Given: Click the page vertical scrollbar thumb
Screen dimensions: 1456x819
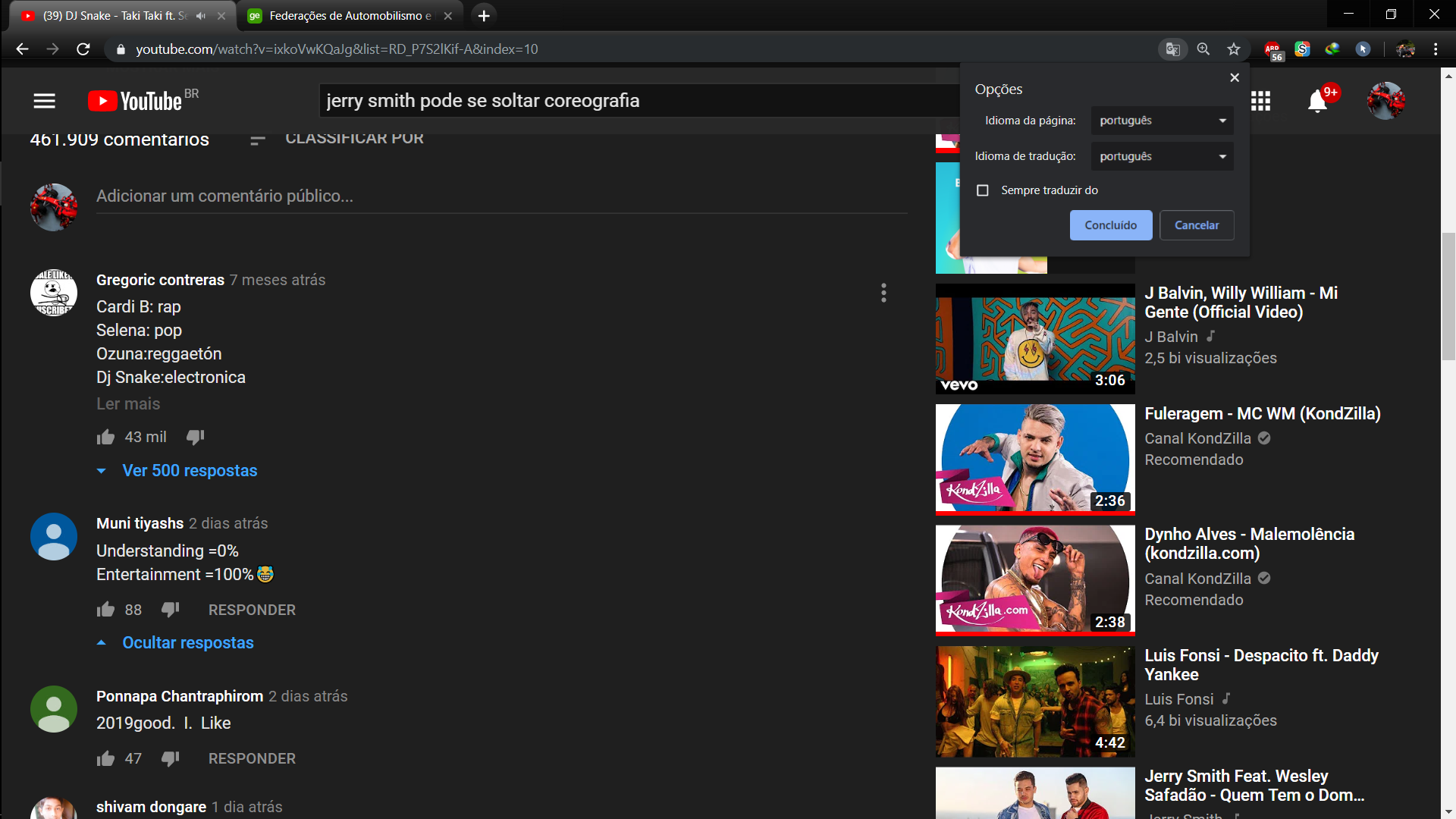Looking at the screenshot, I should coord(1448,297).
